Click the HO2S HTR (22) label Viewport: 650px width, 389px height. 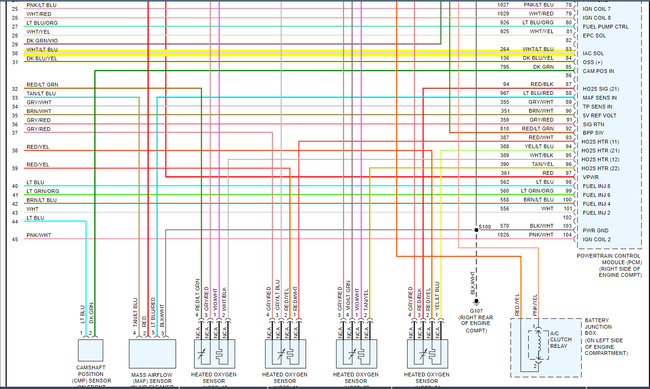[600, 168]
